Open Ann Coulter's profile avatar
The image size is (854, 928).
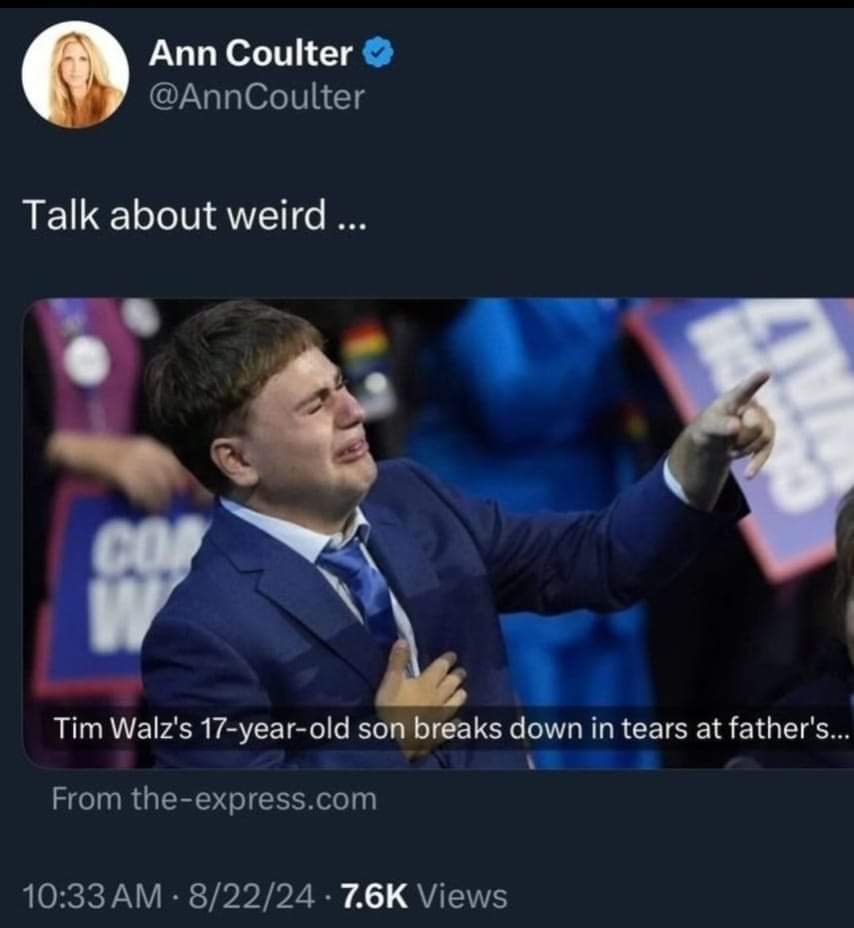[75, 74]
